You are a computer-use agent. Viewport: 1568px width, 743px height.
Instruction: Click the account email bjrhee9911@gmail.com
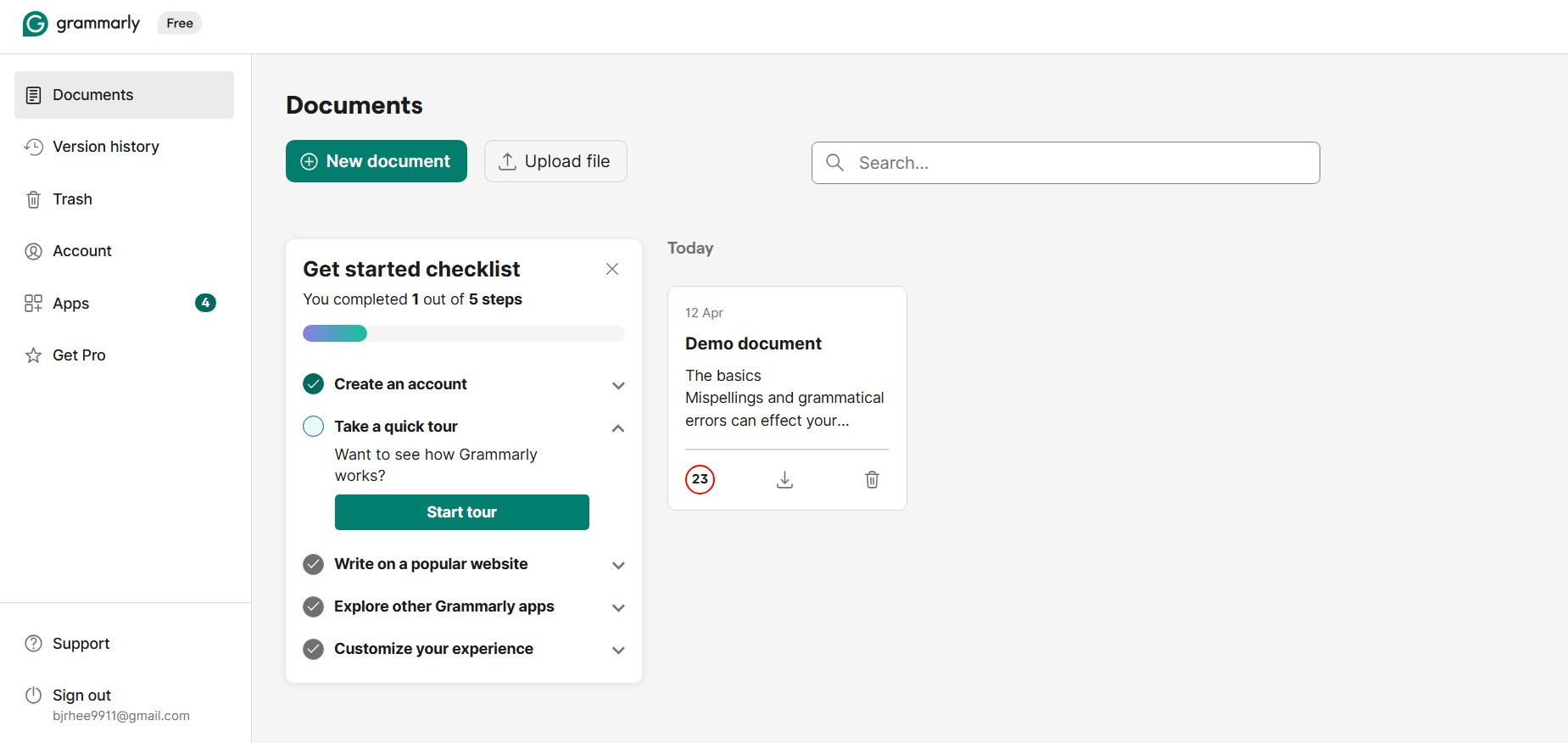(121, 716)
